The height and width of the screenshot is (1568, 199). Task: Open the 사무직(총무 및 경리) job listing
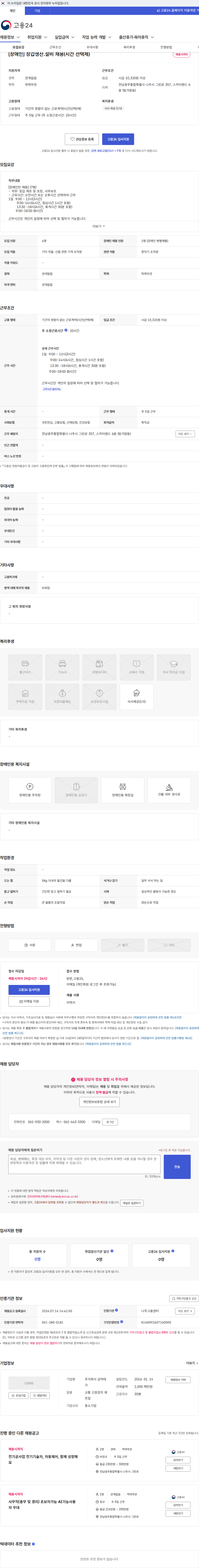[x=42, y=1505]
